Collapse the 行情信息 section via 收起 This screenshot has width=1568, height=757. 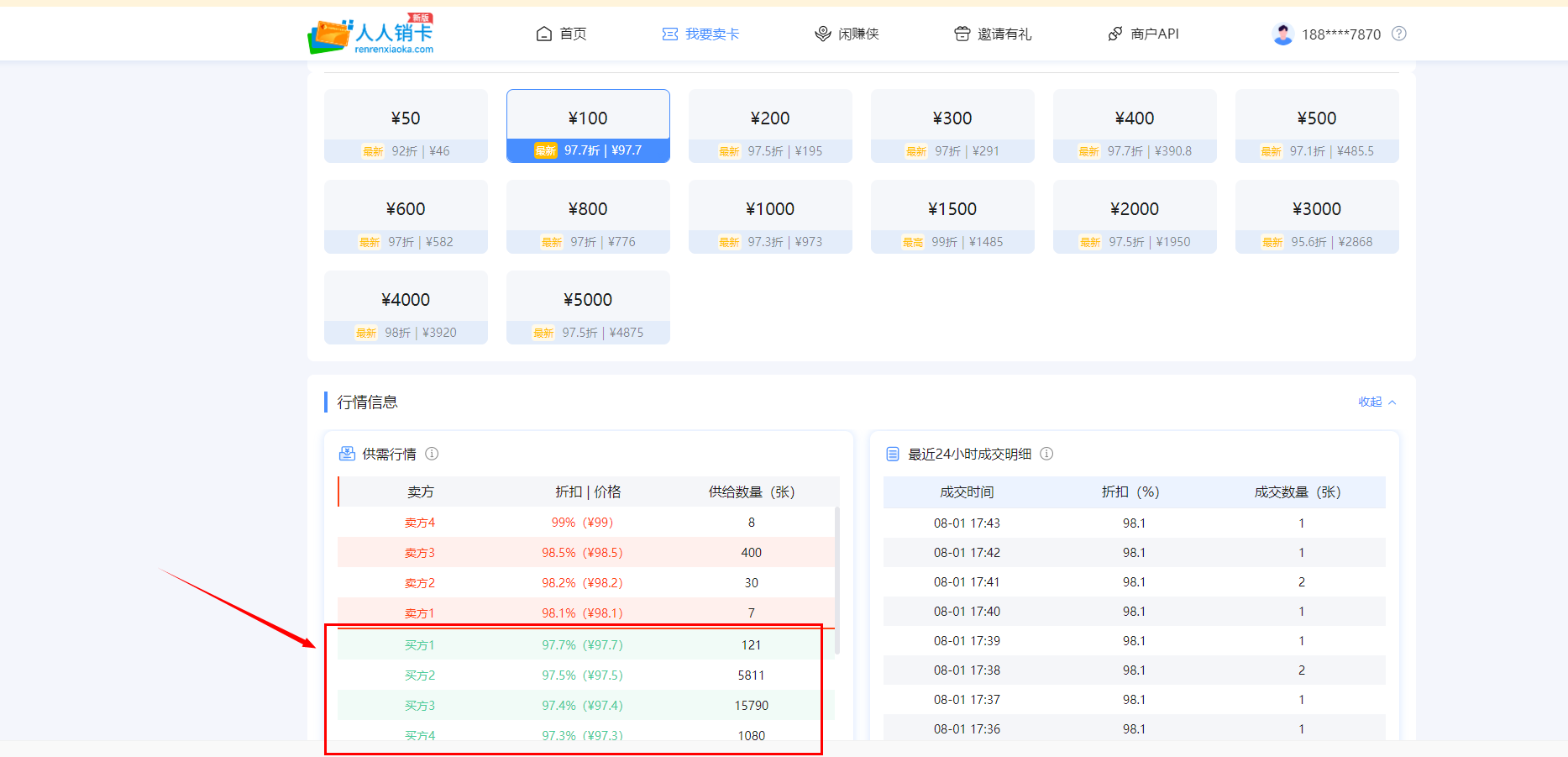pos(1377,402)
